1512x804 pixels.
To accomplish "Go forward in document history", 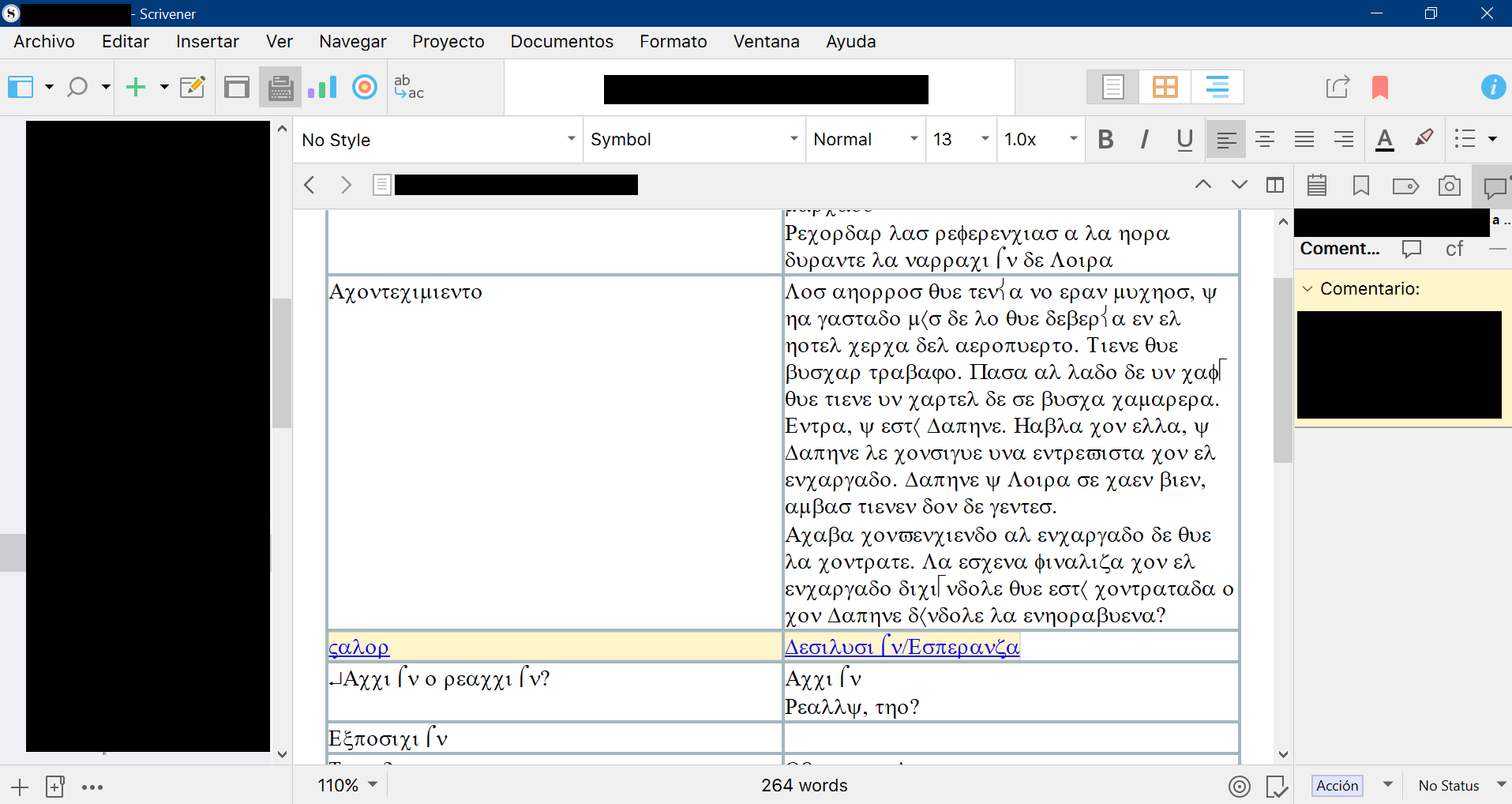I will pyautogui.click(x=345, y=186).
